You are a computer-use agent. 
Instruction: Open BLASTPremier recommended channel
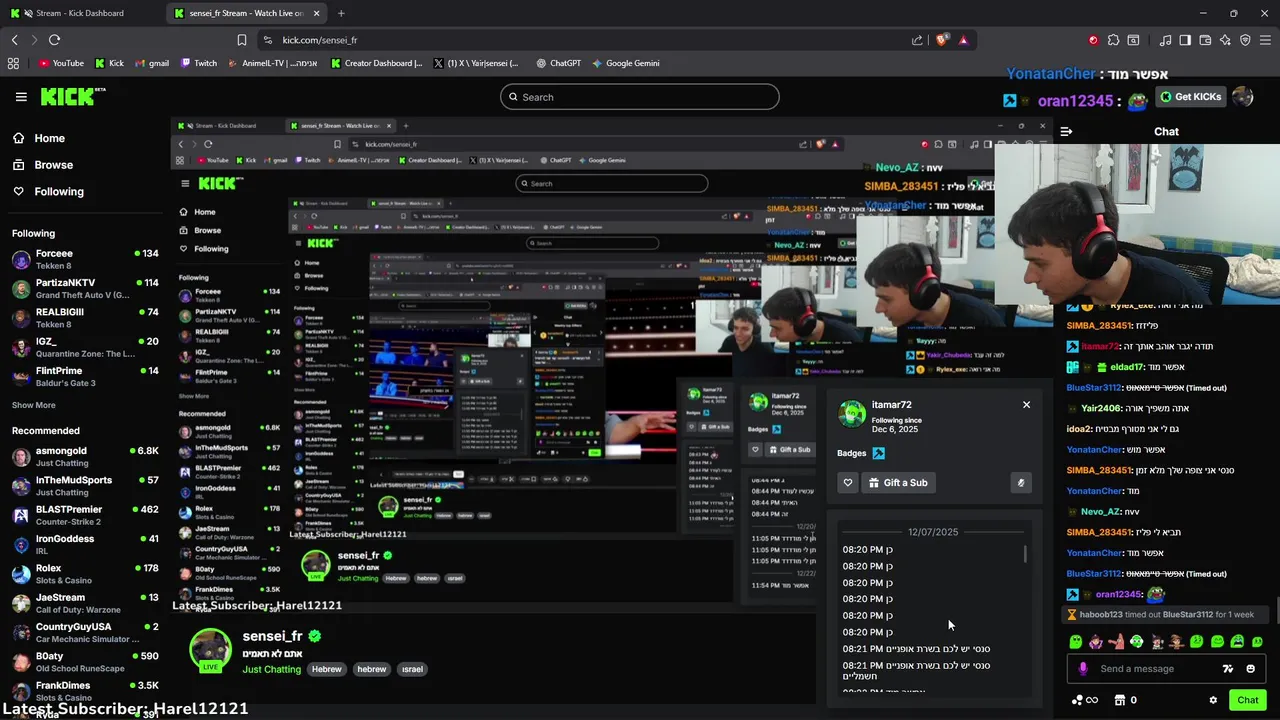pyautogui.click(x=85, y=515)
